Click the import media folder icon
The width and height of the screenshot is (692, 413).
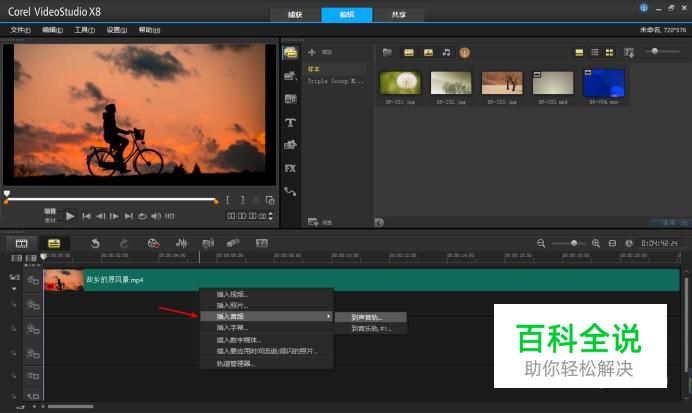(386, 52)
